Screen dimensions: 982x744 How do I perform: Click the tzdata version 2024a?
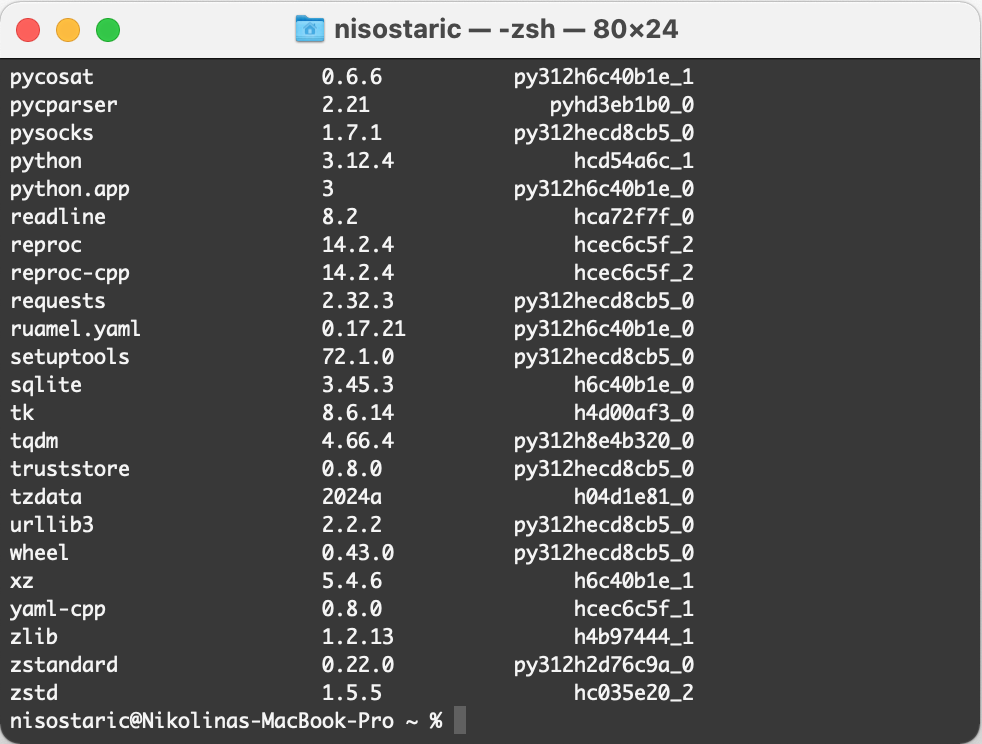tap(352, 497)
